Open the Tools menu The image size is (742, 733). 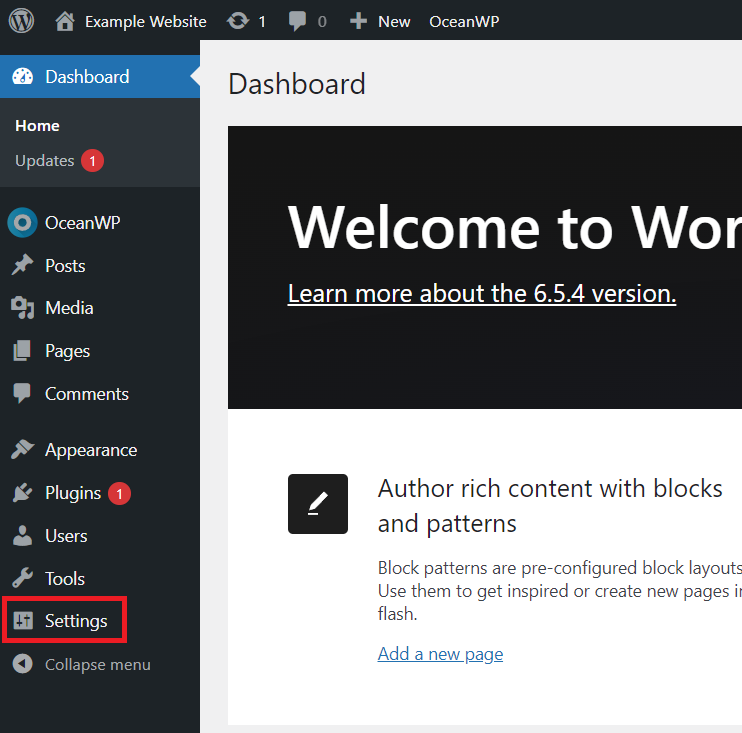[x=65, y=579]
